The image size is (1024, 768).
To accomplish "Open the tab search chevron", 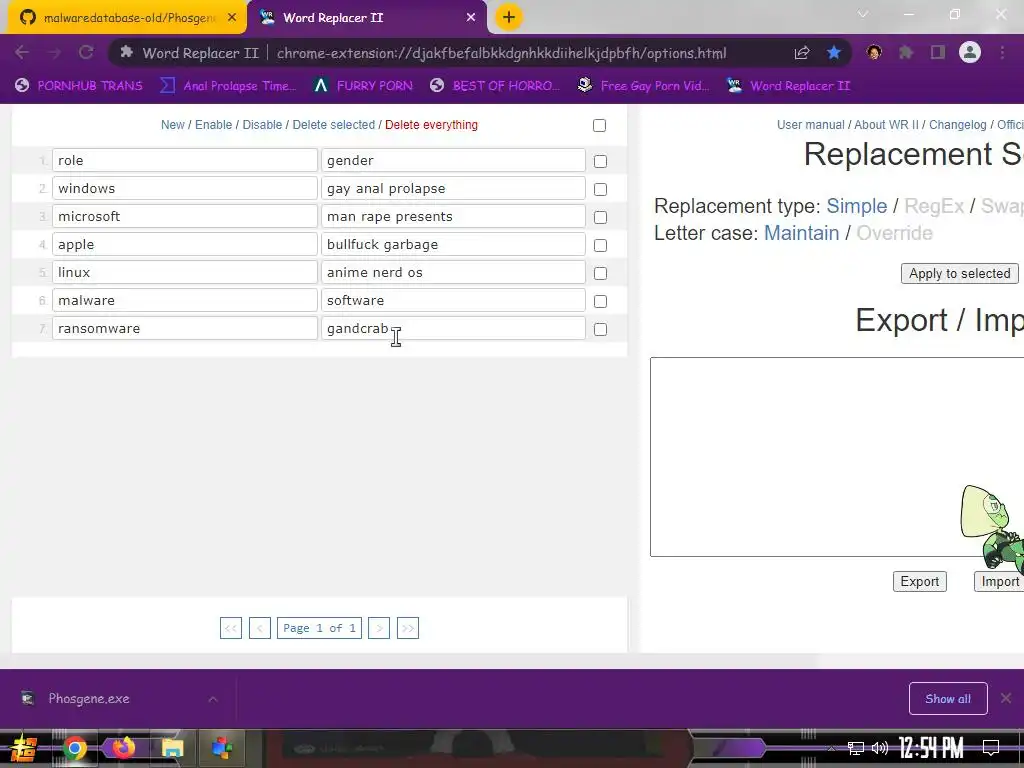I will (x=863, y=14).
